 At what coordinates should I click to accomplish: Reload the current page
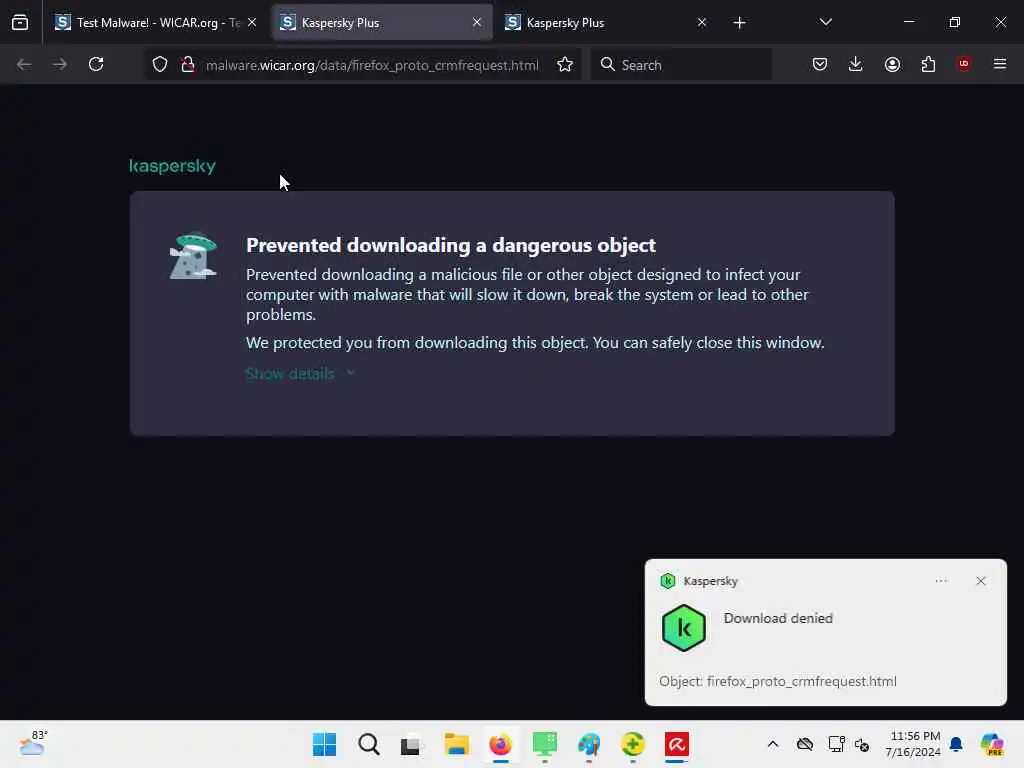(96, 64)
